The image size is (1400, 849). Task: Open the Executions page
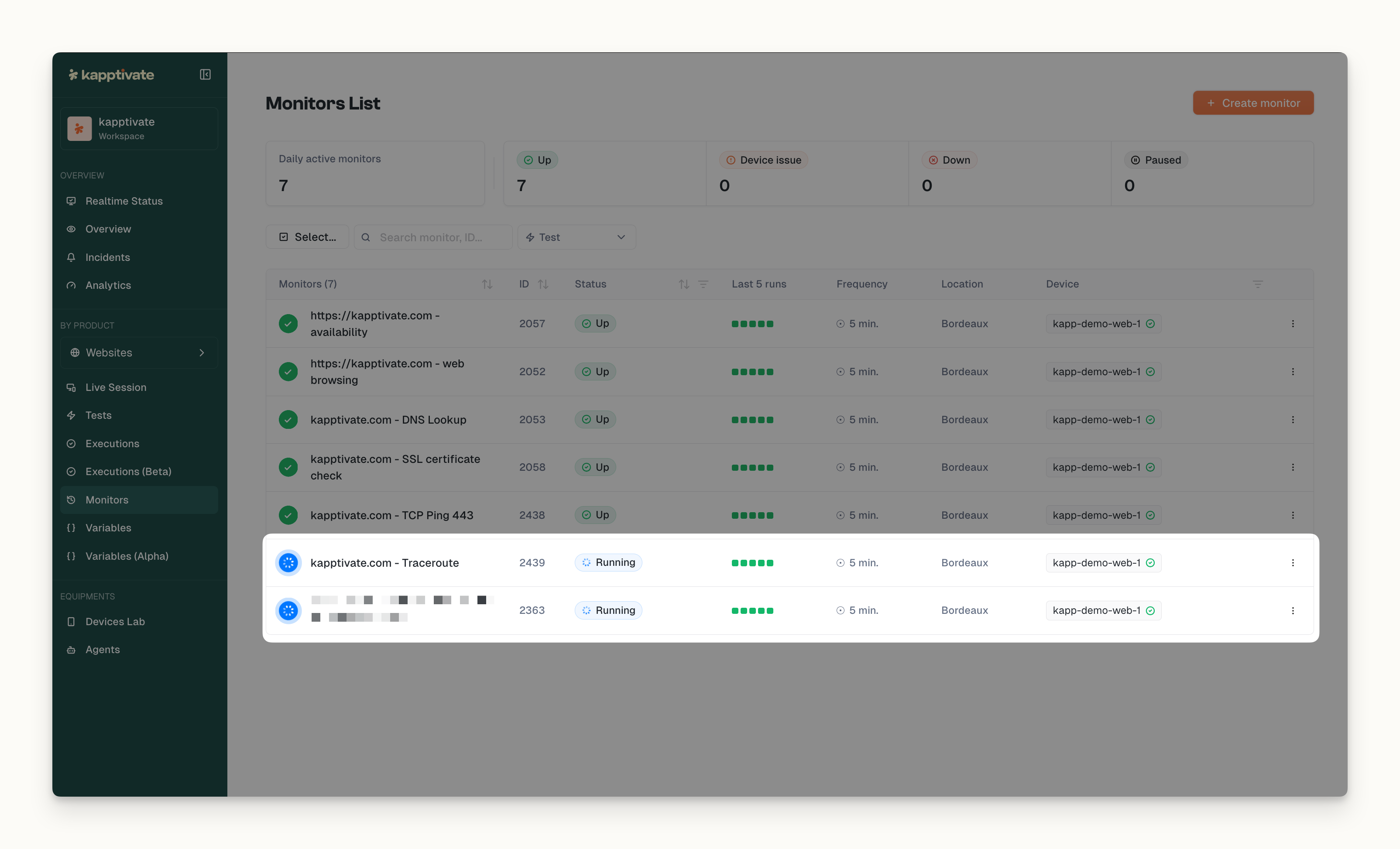point(139,444)
